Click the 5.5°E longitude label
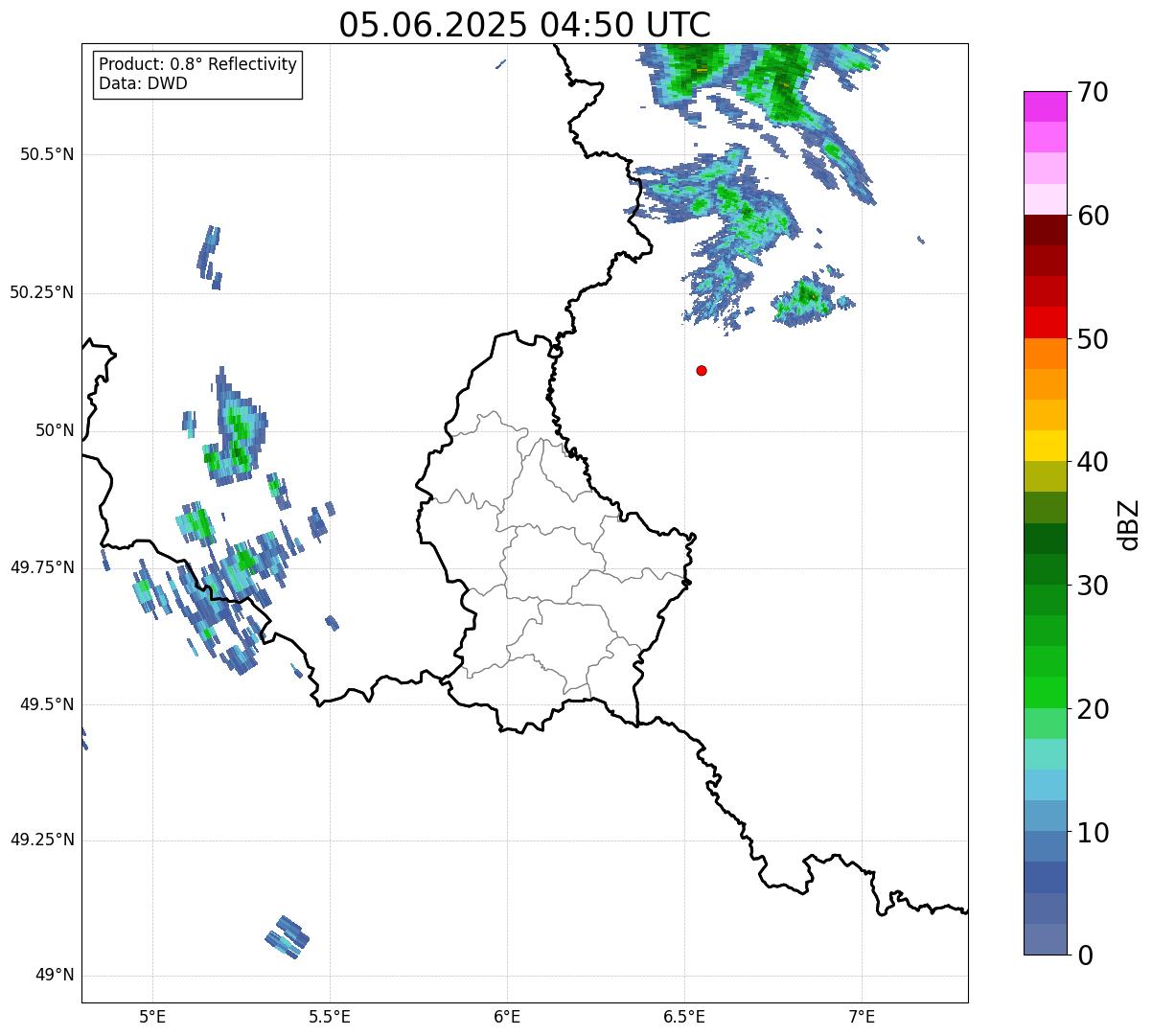1152x1036 pixels. pyautogui.click(x=330, y=1016)
